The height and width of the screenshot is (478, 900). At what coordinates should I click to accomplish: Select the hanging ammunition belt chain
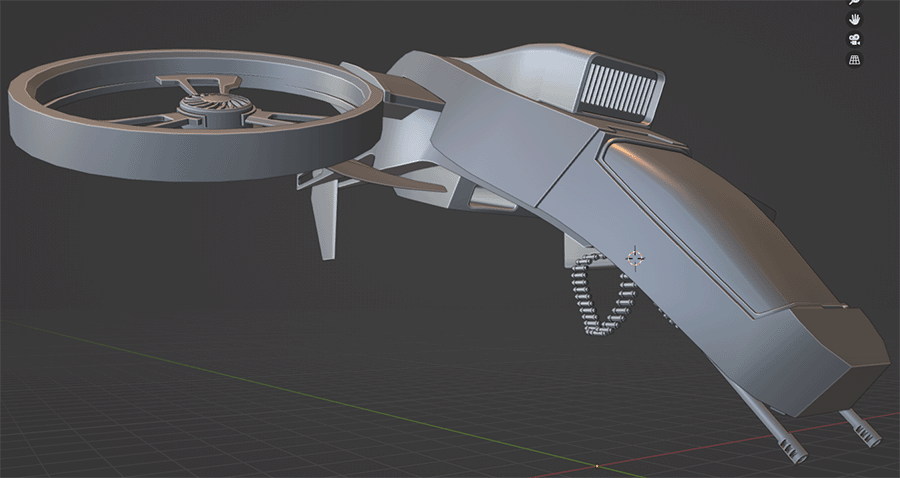tap(603, 294)
